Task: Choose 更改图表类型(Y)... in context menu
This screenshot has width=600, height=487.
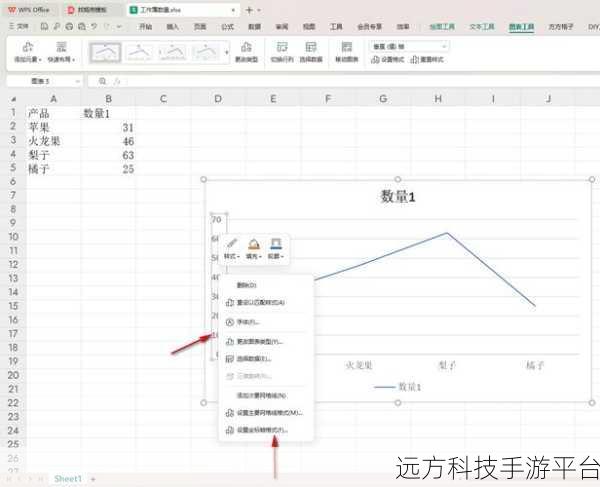Action: pos(267,341)
